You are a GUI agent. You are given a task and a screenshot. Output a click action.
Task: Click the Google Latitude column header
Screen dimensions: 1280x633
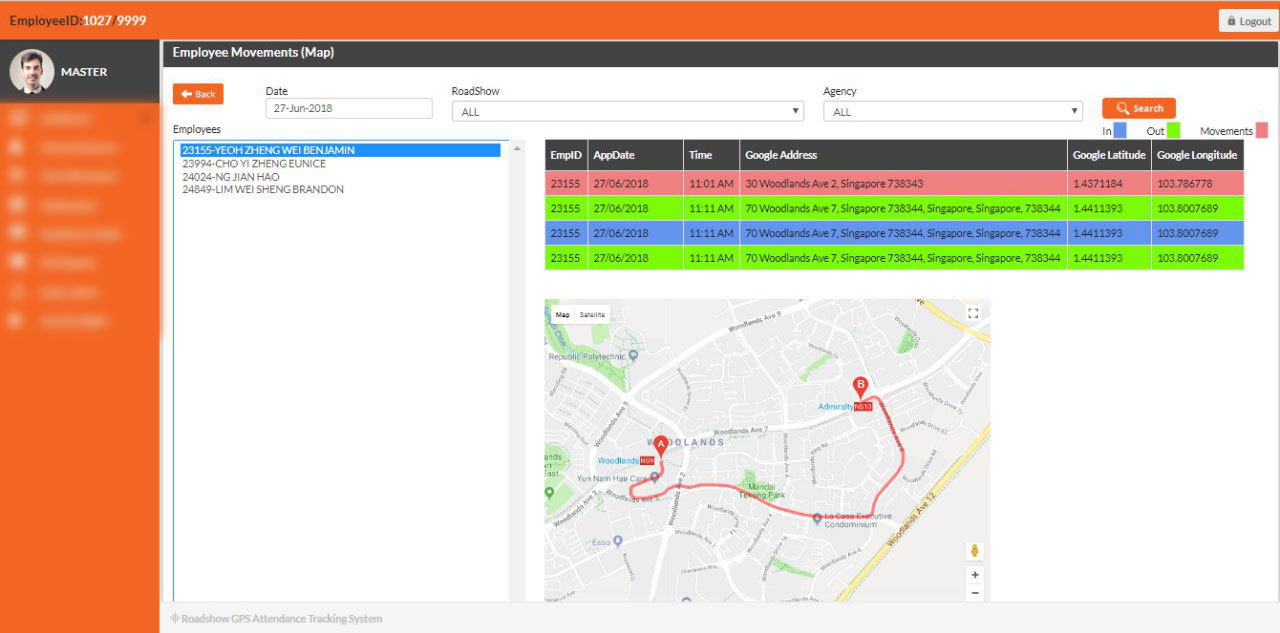click(x=1109, y=155)
